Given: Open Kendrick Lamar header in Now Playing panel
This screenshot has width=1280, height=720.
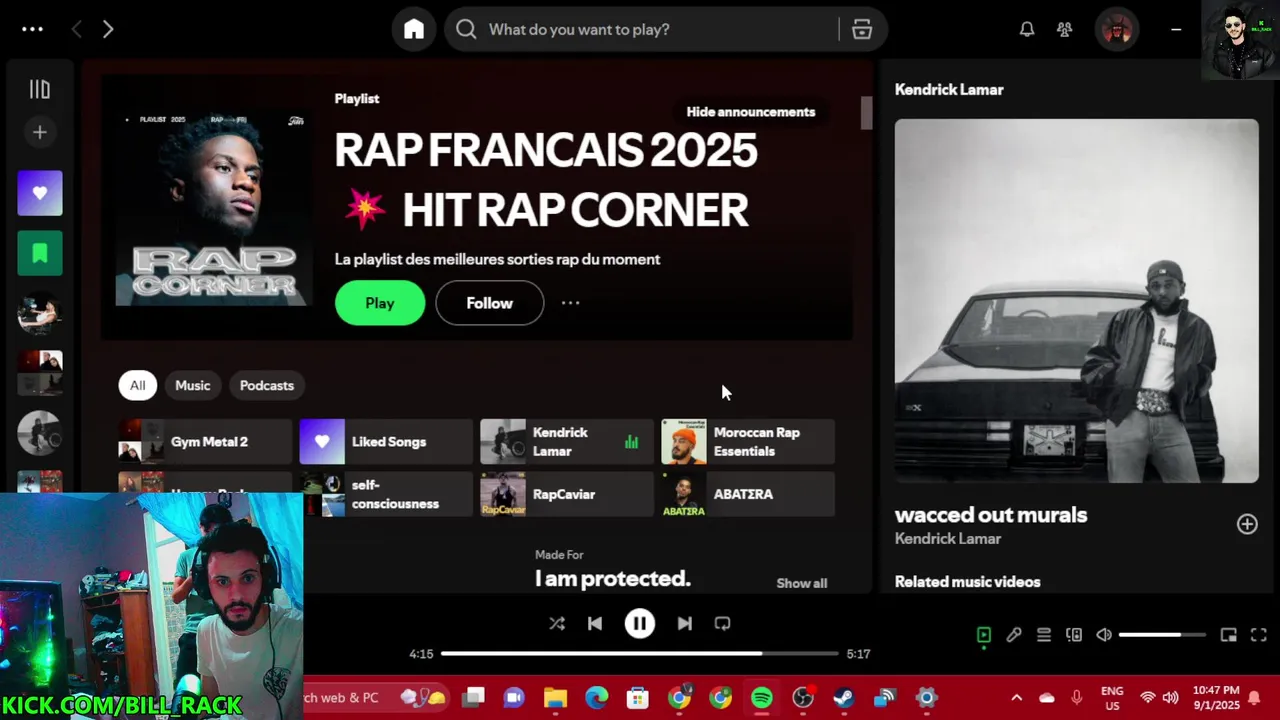Looking at the screenshot, I should pyautogui.click(x=949, y=89).
